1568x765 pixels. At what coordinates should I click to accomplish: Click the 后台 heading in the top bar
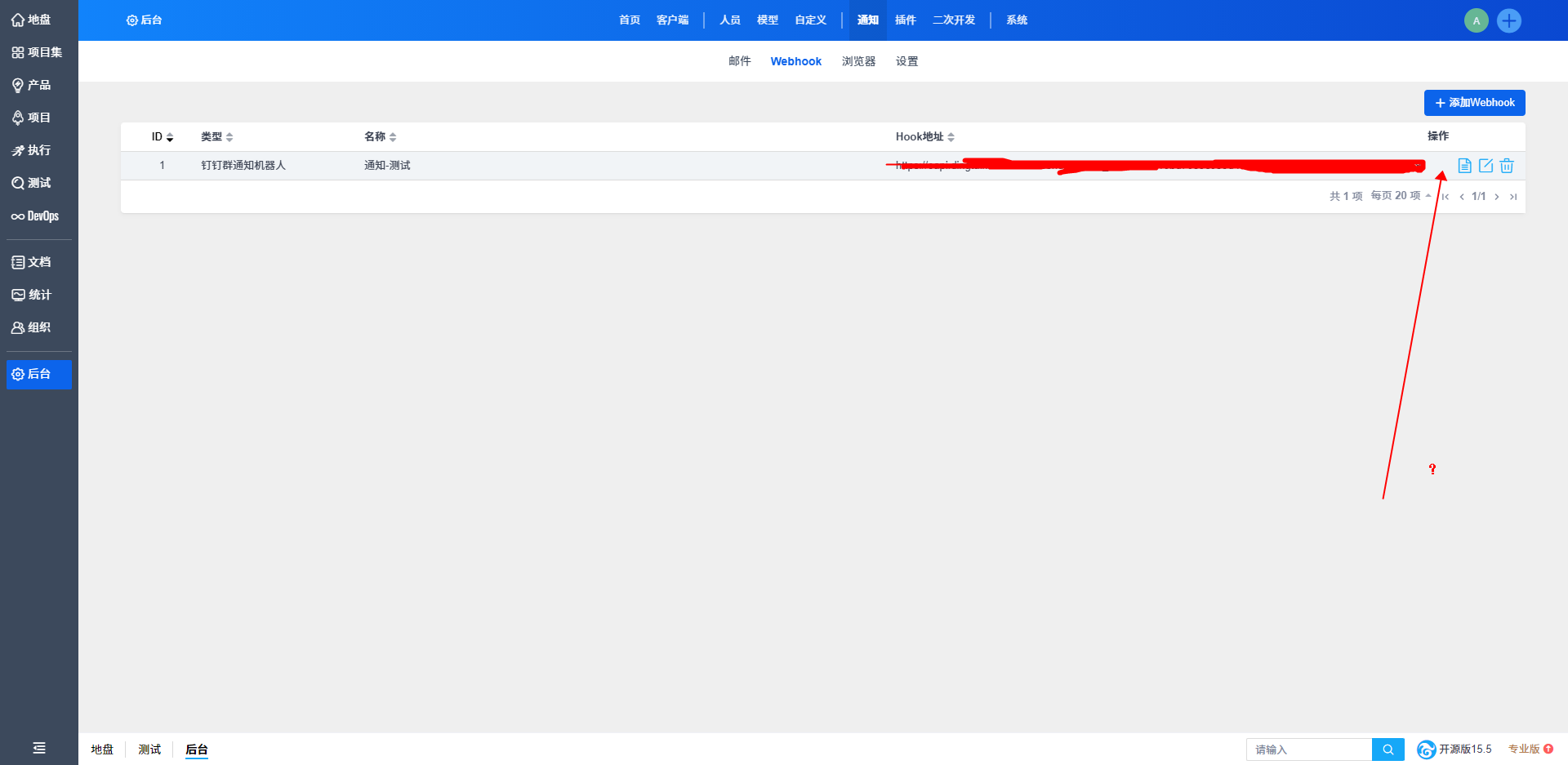point(145,20)
